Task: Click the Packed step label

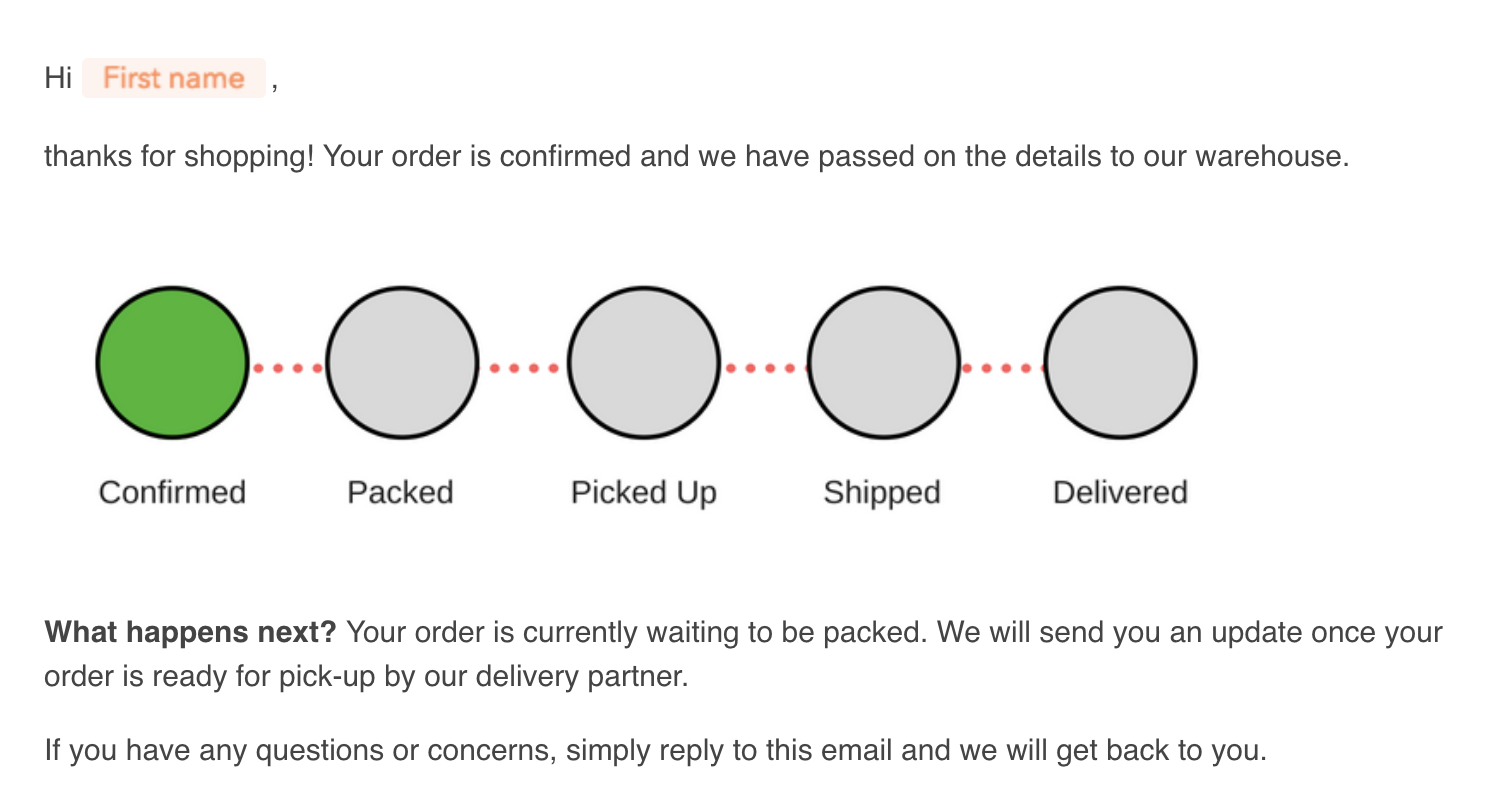Action: tap(400, 492)
